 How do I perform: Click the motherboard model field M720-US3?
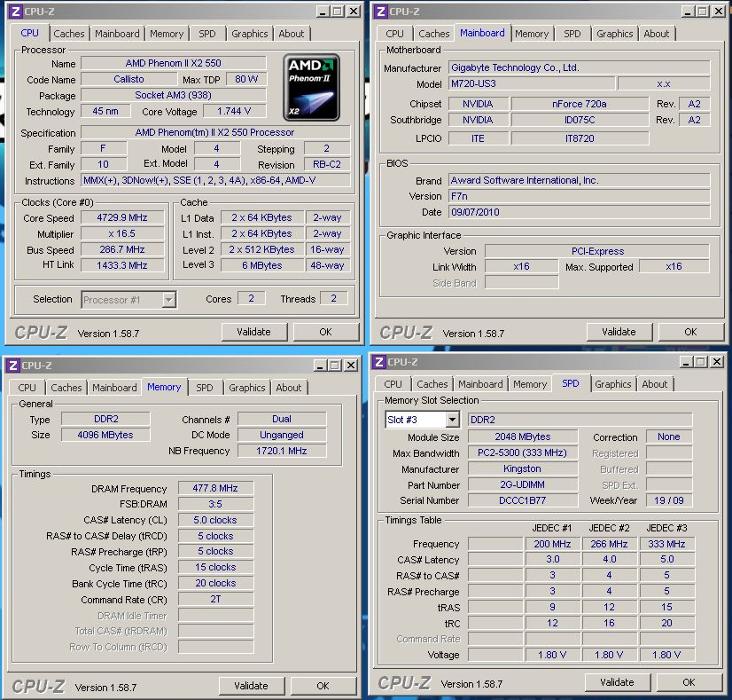click(x=531, y=84)
